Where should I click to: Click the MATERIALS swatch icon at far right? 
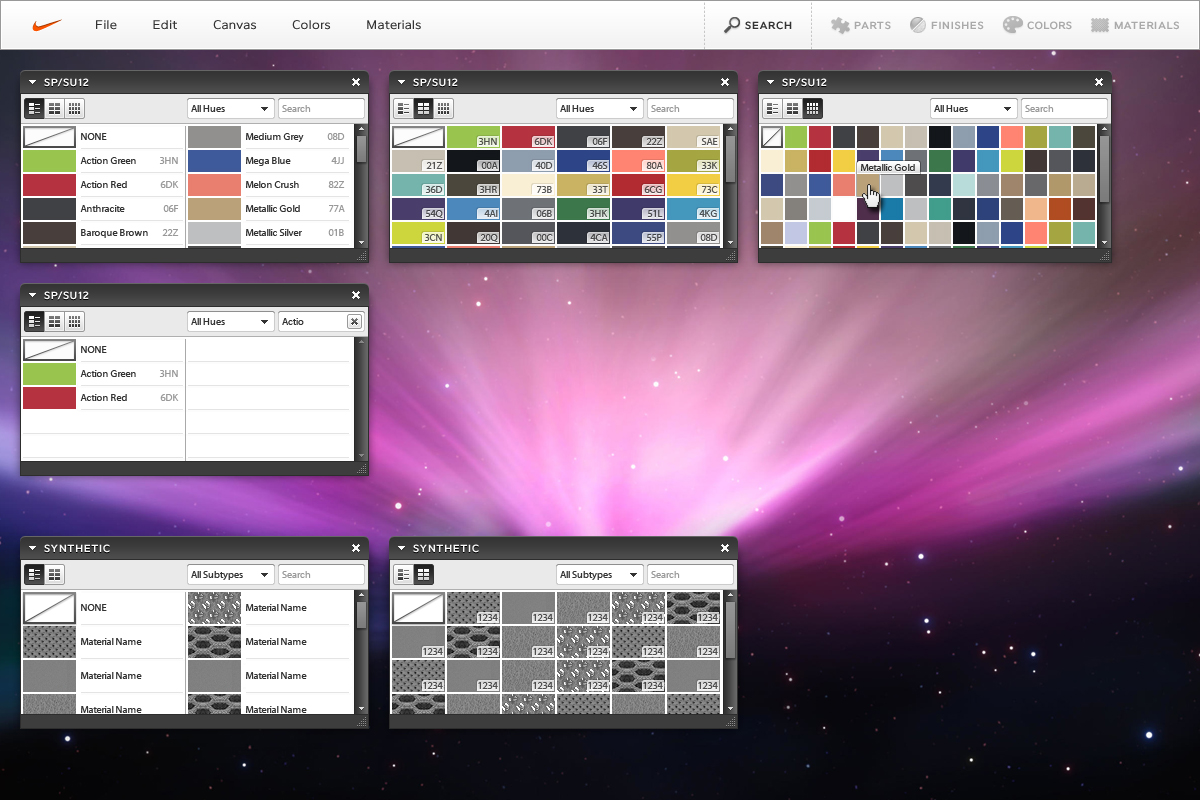(x=1100, y=25)
